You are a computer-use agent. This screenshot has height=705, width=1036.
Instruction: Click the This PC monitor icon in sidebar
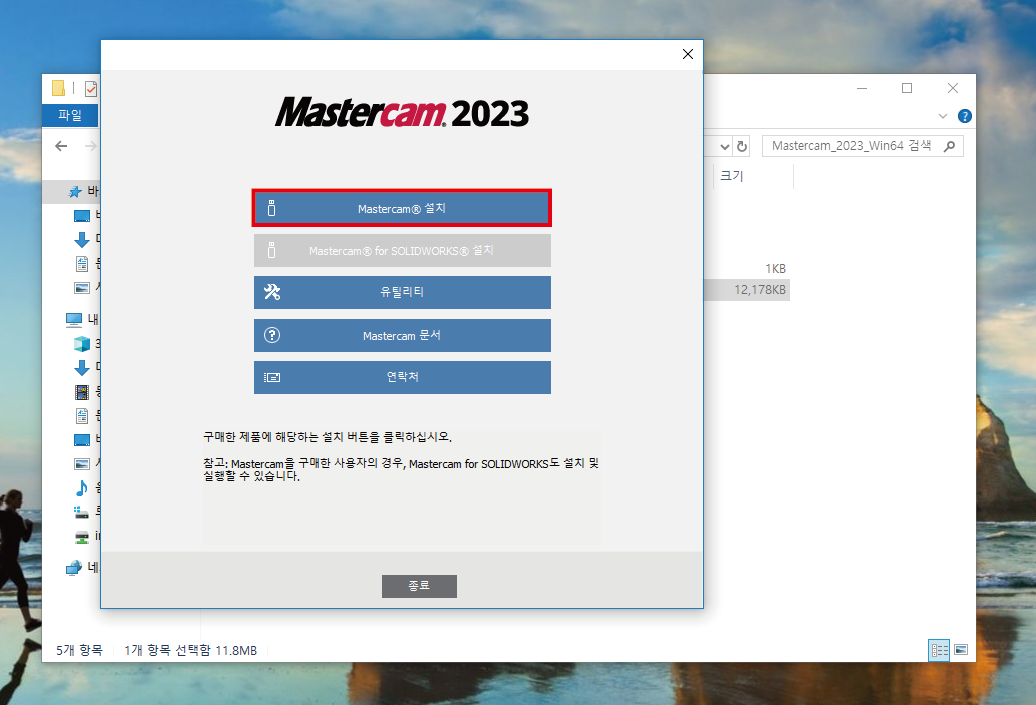click(x=73, y=320)
